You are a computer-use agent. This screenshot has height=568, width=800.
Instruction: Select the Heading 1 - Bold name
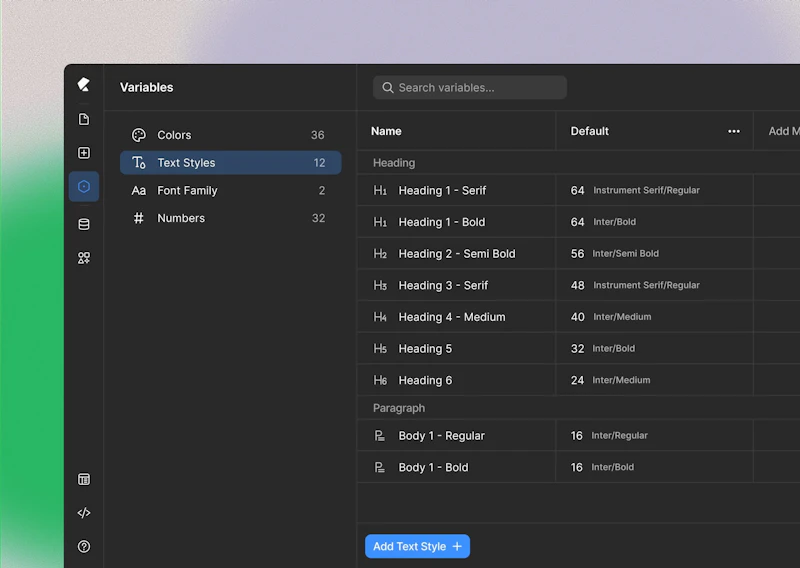pyautogui.click(x=441, y=222)
